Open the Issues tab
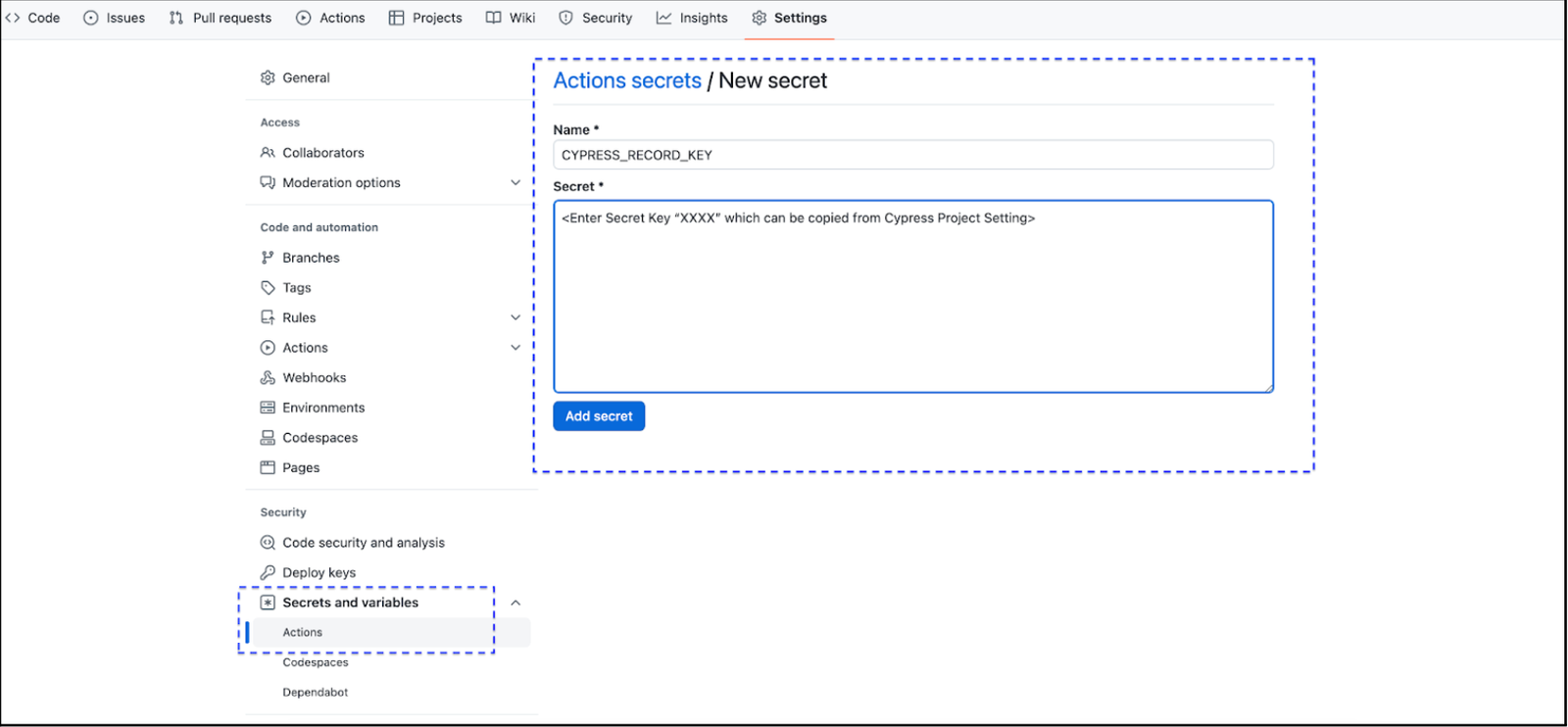Screen dimensions: 1568x727 pyautogui.click(x=115, y=18)
